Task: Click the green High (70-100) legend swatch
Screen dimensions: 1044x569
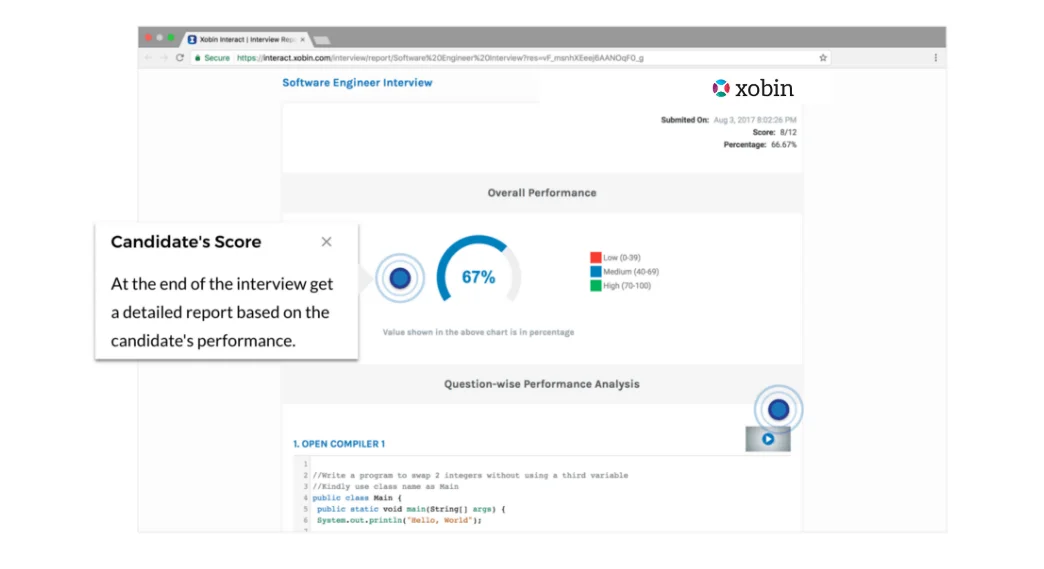Action: [x=596, y=285]
